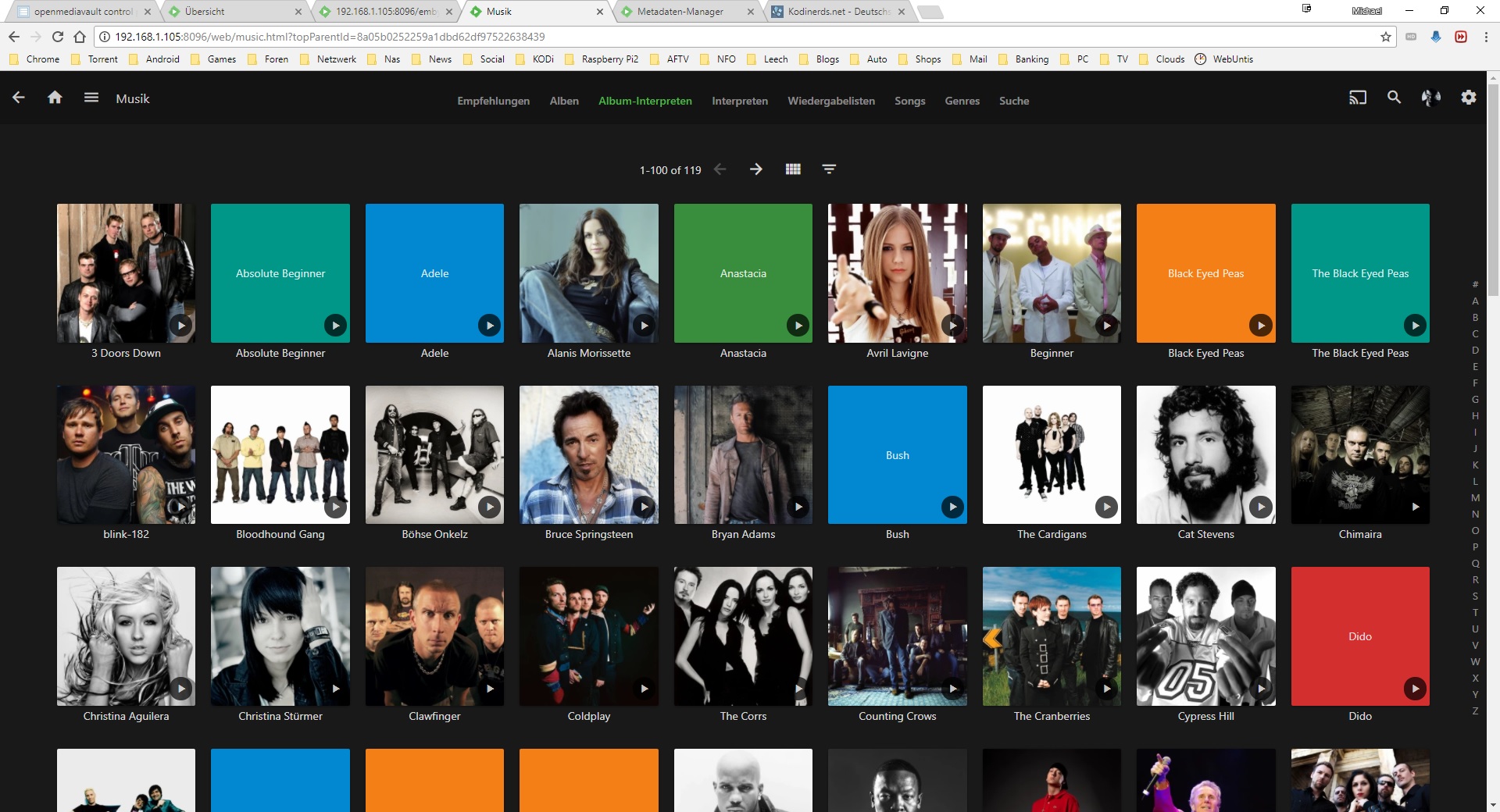Open the Cypress Hill artist thumbnail
The height and width of the screenshot is (812, 1500).
click(x=1206, y=636)
